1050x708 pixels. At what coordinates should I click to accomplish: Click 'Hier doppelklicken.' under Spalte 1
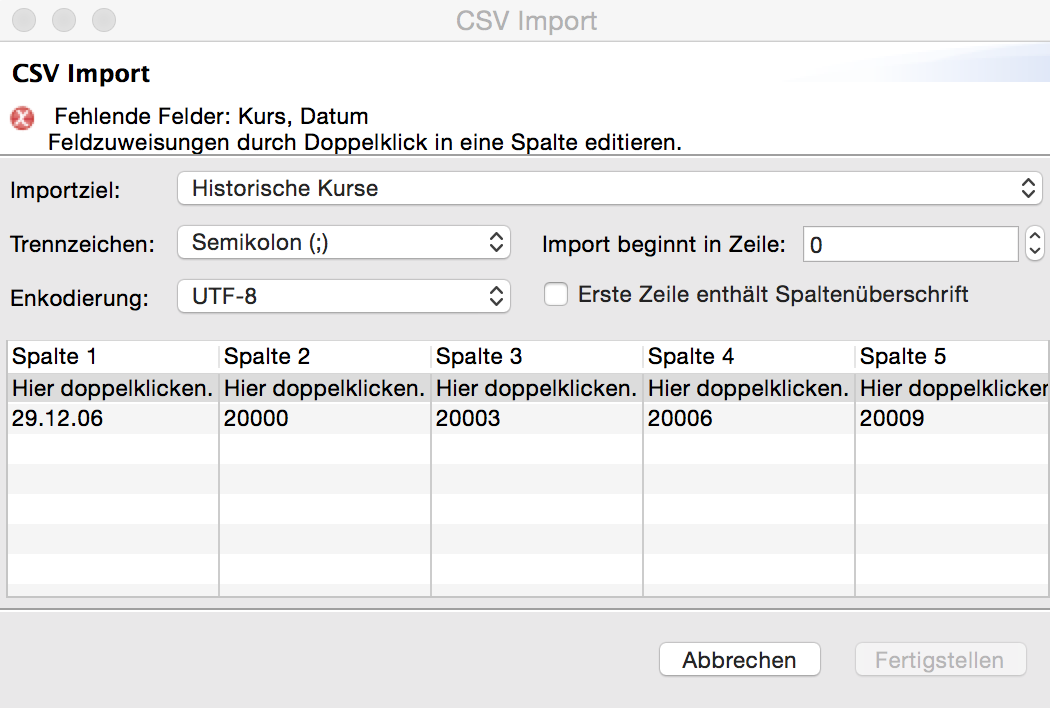112,388
